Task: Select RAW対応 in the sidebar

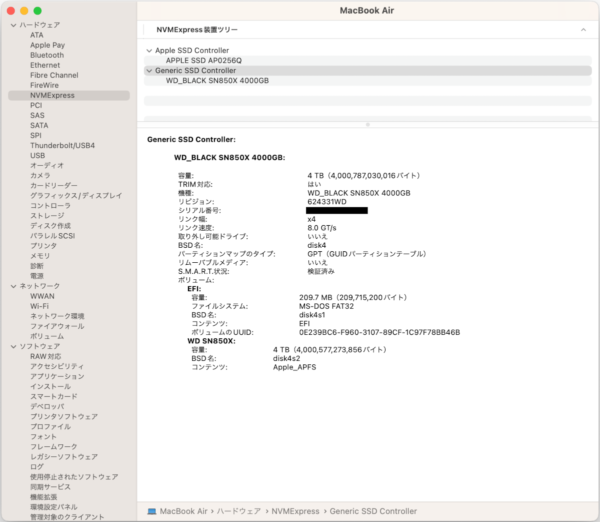Action: [x=46, y=357]
